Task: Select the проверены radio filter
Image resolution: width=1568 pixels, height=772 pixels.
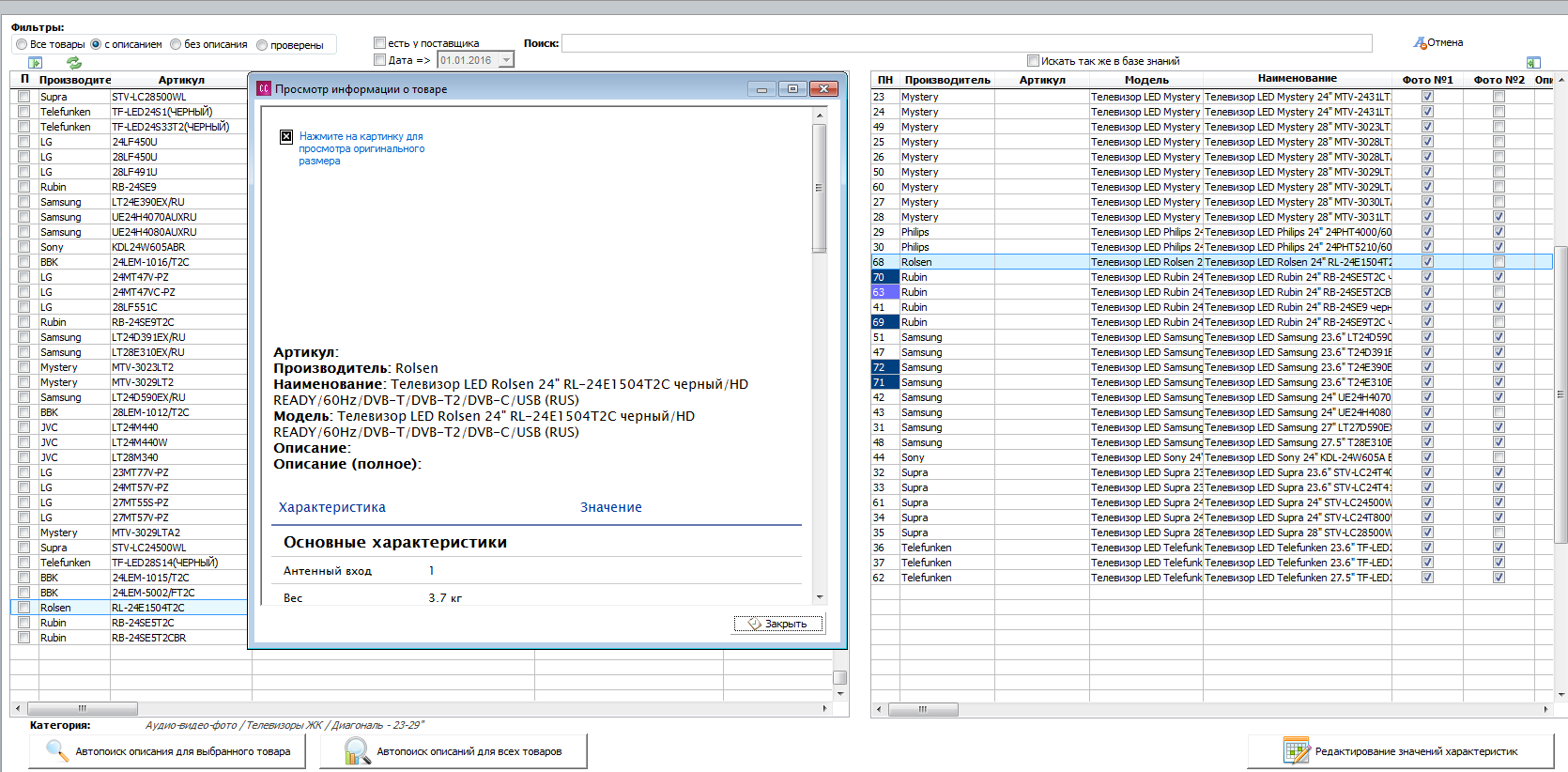Action: click(262, 45)
